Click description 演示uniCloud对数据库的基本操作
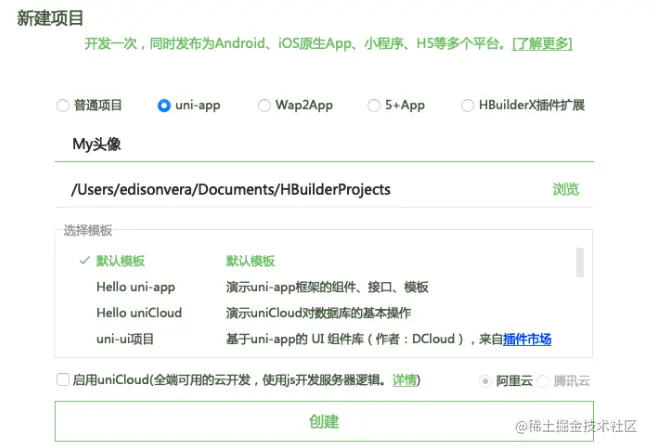The width and height of the screenshot is (651, 448). 318,313
